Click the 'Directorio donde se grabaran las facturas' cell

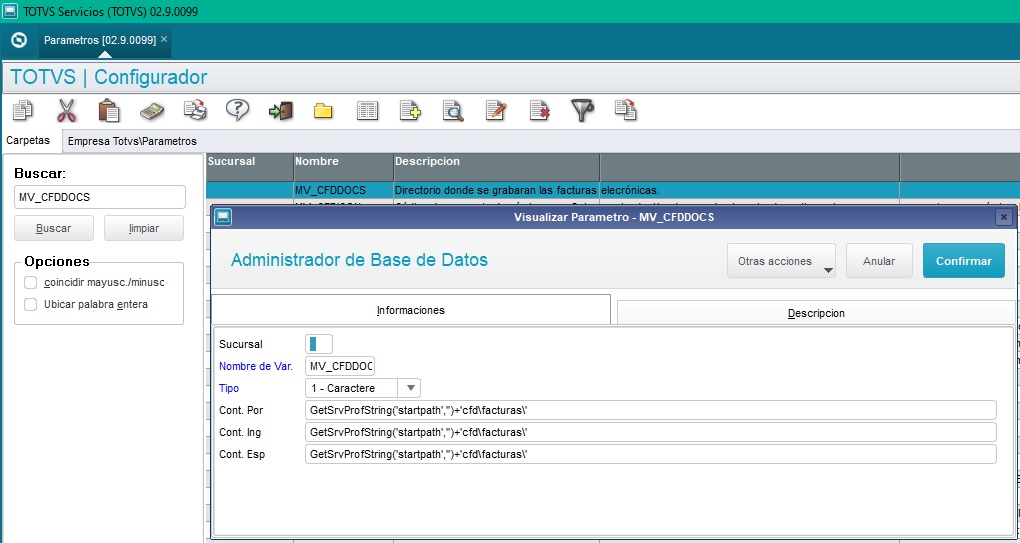pyautogui.click(x=496, y=191)
